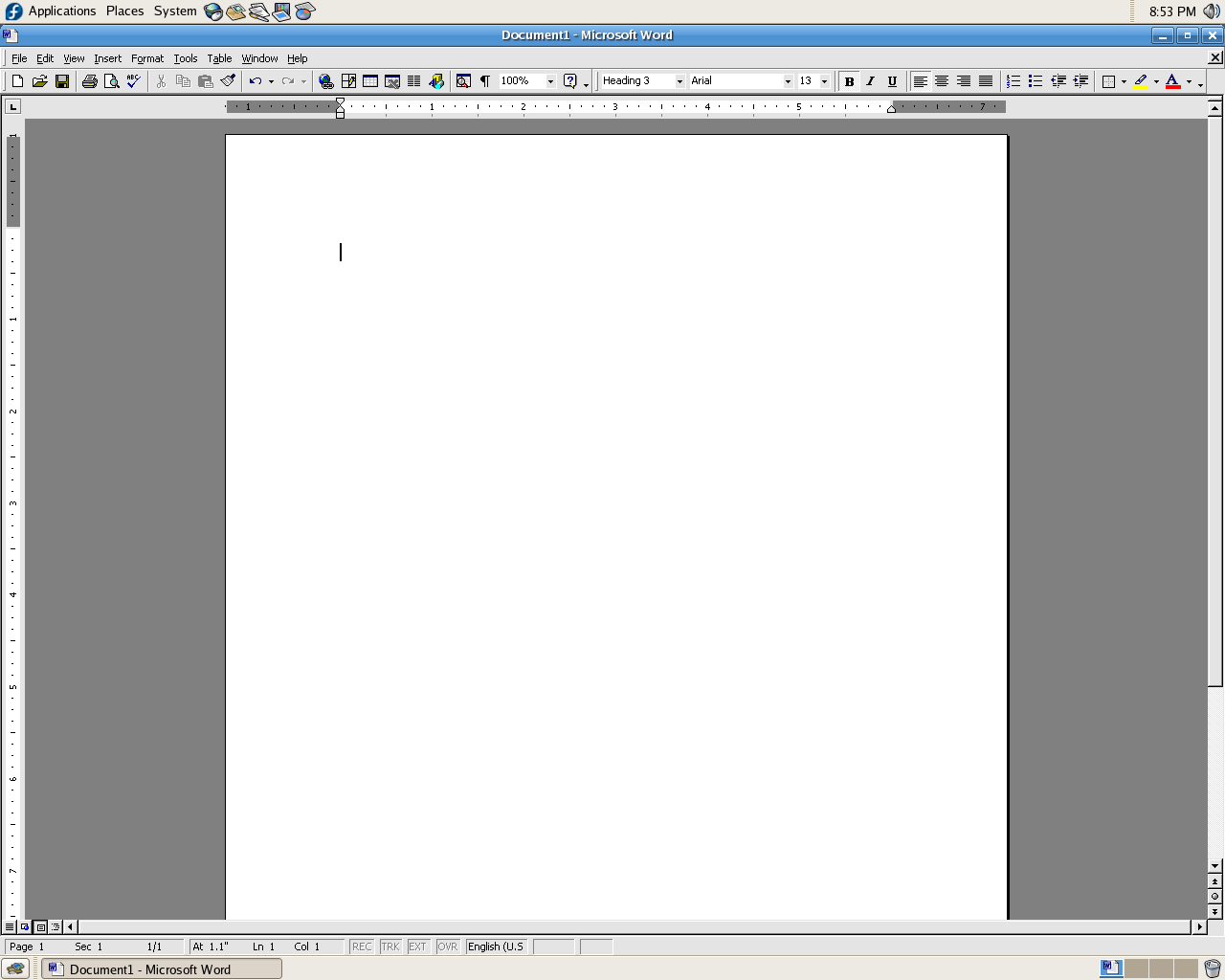The width and height of the screenshot is (1225, 980).
Task: Open the Zoom dropdown showing 100%
Action: pyautogui.click(x=550, y=81)
